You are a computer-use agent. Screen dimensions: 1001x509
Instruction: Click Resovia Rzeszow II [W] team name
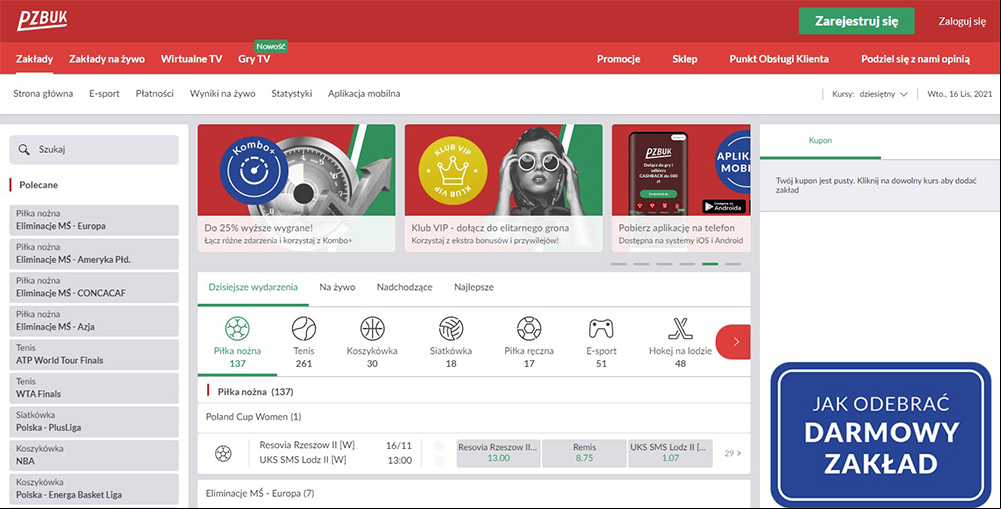pyautogui.click(x=307, y=445)
